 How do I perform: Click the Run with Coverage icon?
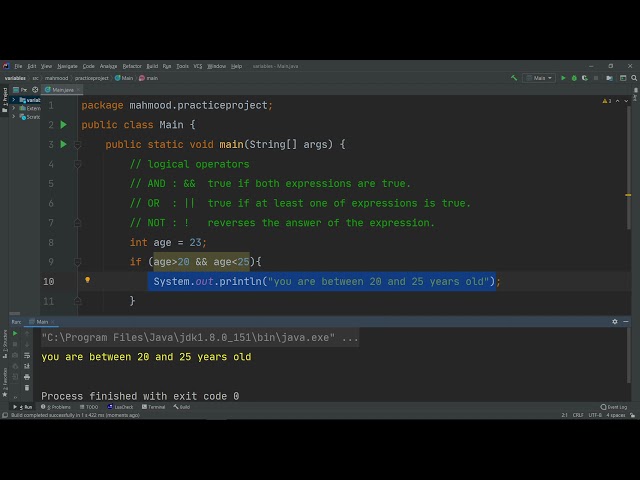tap(585, 78)
